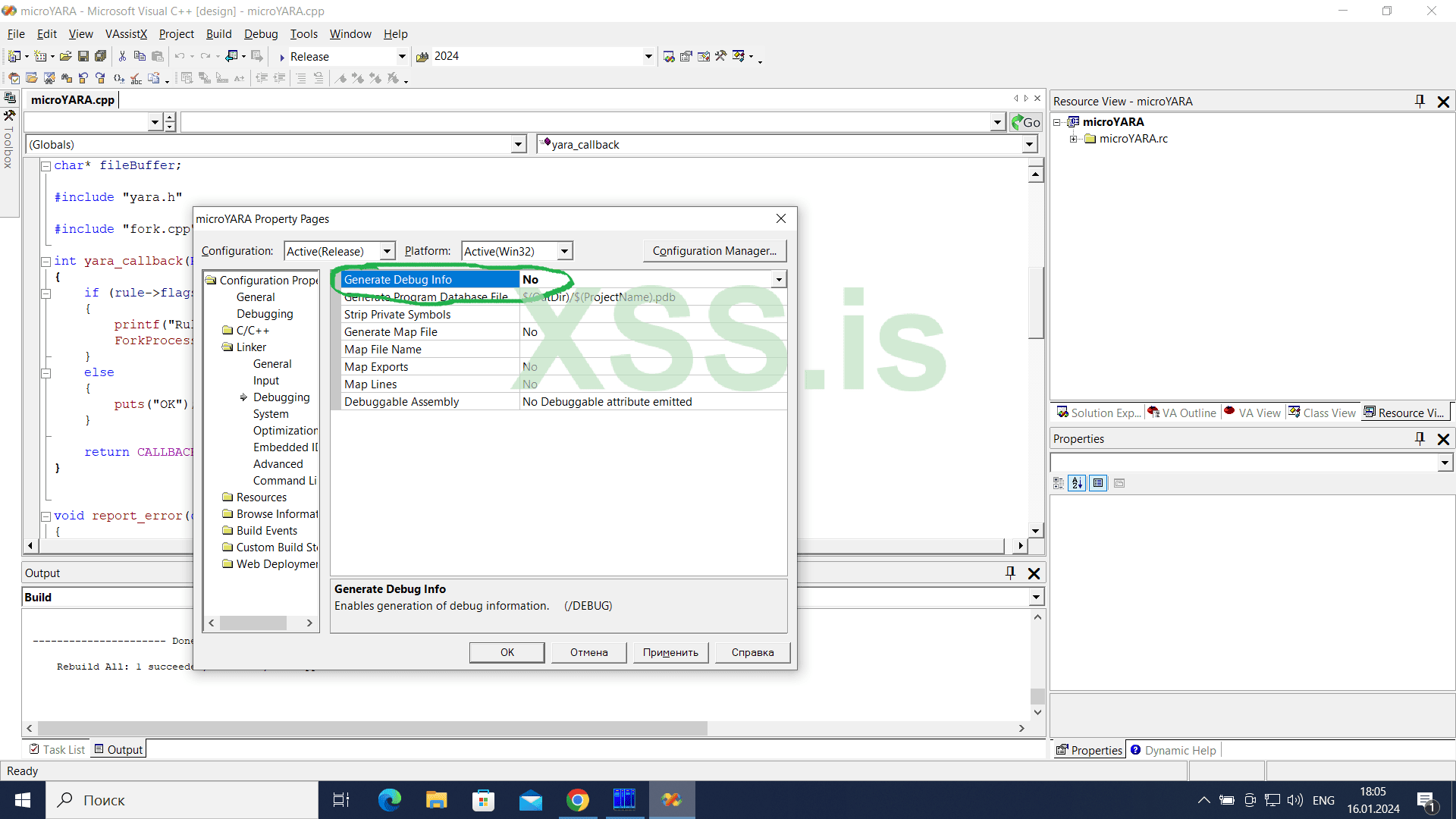Open Visual Studio from the taskbar
Viewport: 1456px width, 819px height.
point(671,800)
